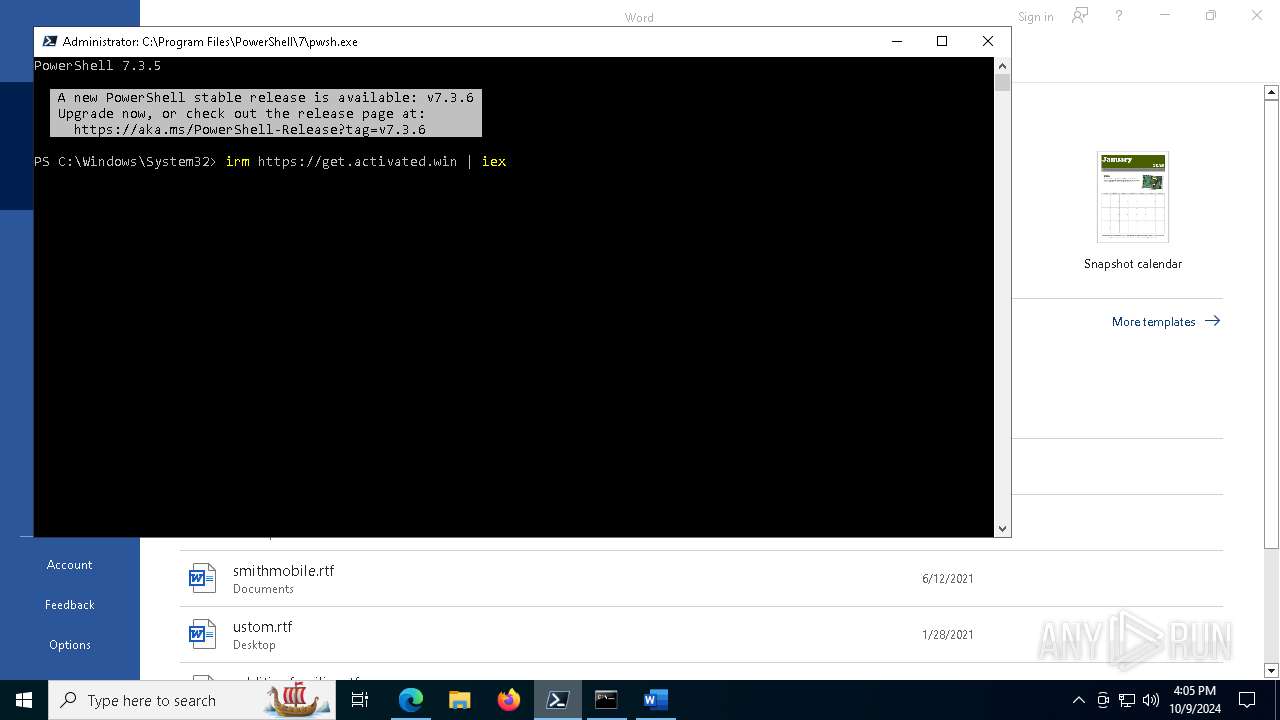
Task: Open Task View on the taskbar
Action: tap(360, 700)
